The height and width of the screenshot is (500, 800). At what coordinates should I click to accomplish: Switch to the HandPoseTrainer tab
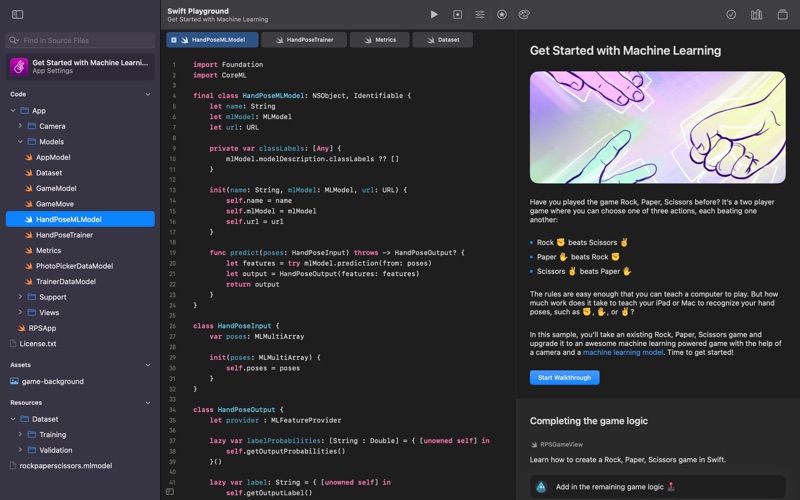[304, 40]
